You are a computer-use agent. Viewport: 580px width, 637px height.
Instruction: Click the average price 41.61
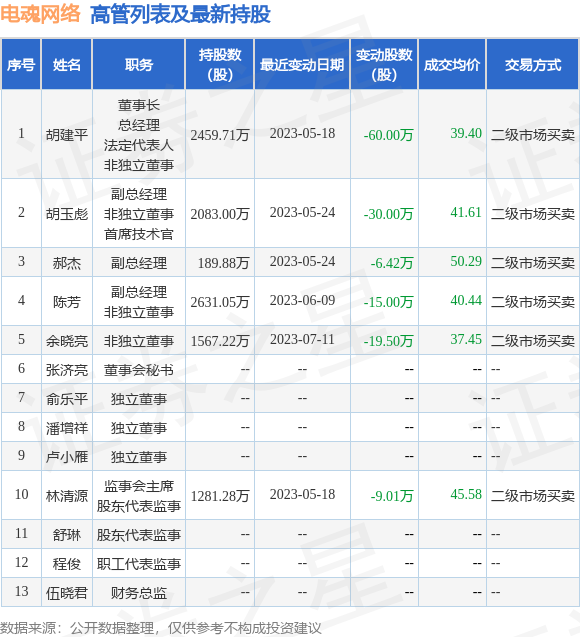pos(466,212)
